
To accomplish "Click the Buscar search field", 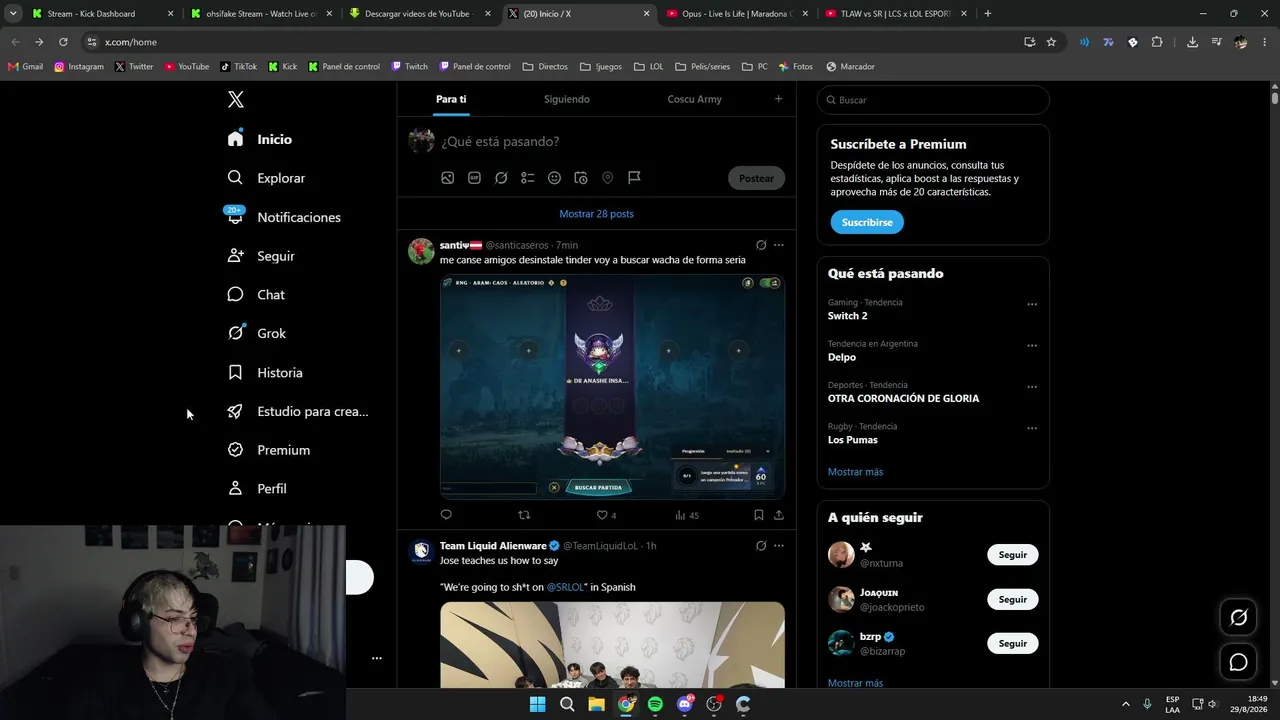I will [933, 100].
